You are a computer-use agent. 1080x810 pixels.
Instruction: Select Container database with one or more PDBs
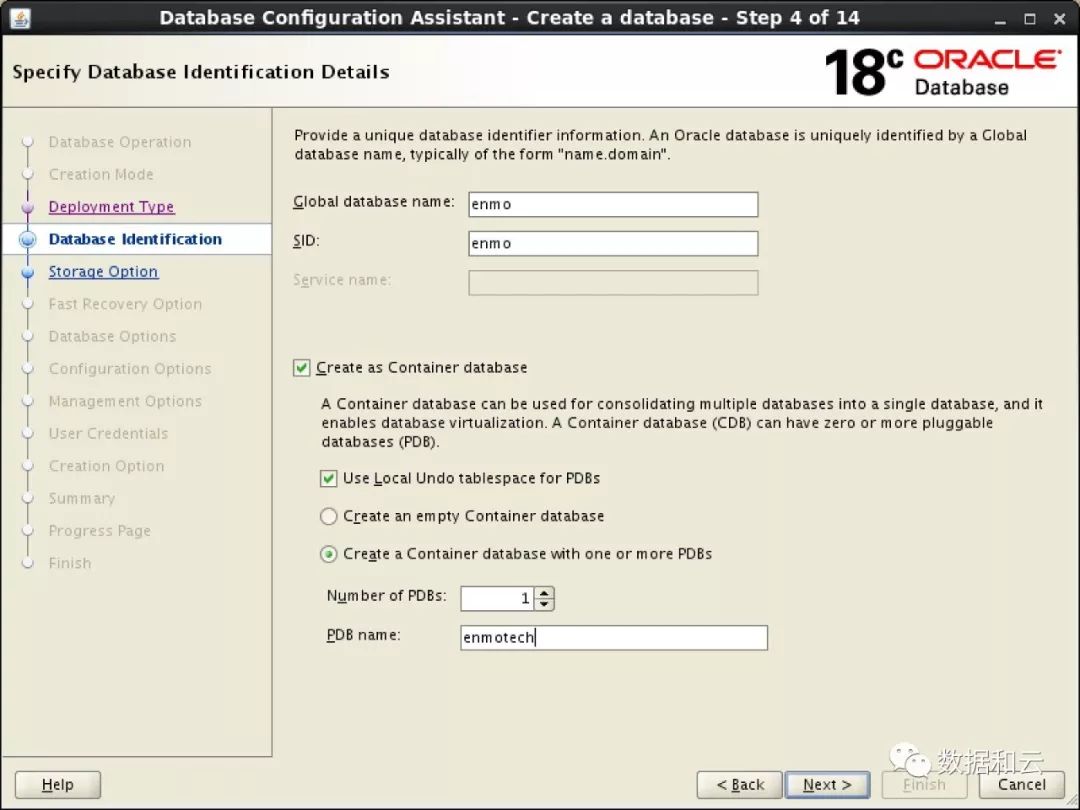[328, 554]
